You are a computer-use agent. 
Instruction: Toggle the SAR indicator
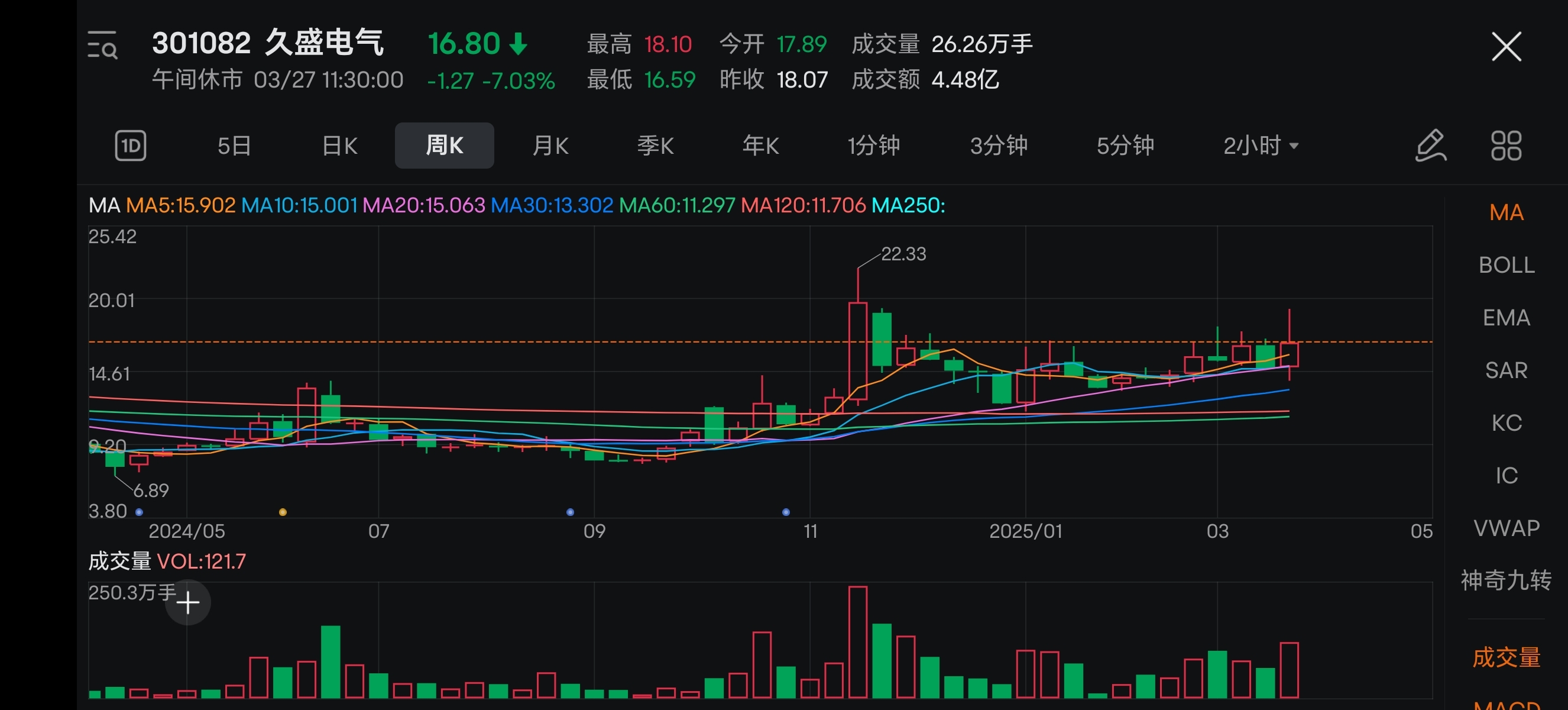tap(1506, 370)
